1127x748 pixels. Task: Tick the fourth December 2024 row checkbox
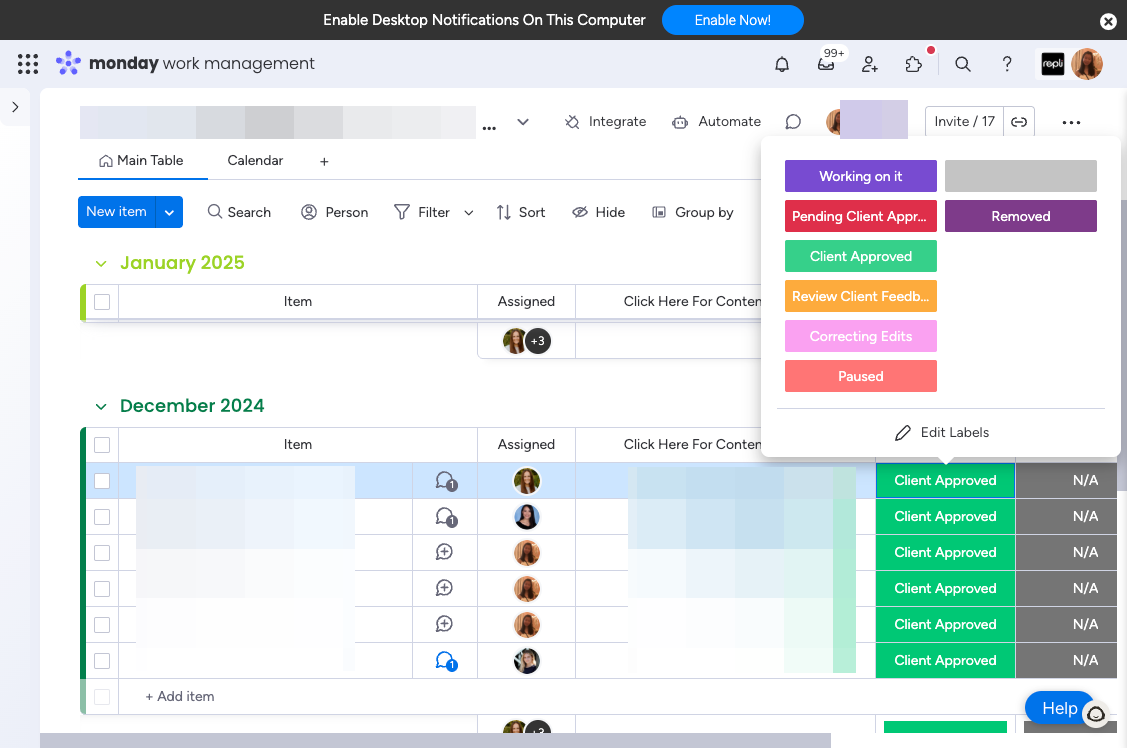coord(102,588)
